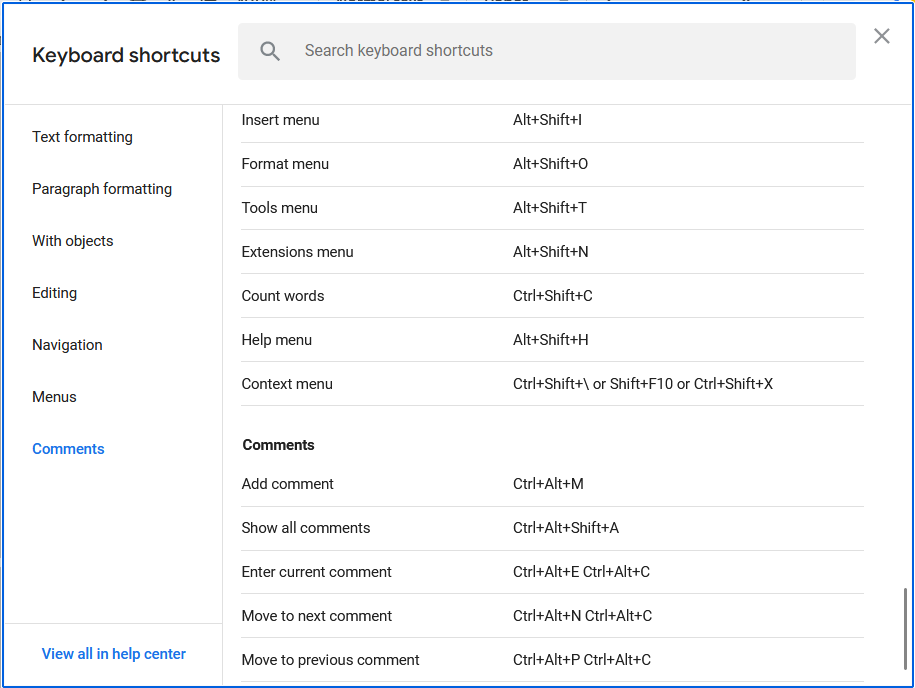Jump to With objects shortcuts

(73, 241)
